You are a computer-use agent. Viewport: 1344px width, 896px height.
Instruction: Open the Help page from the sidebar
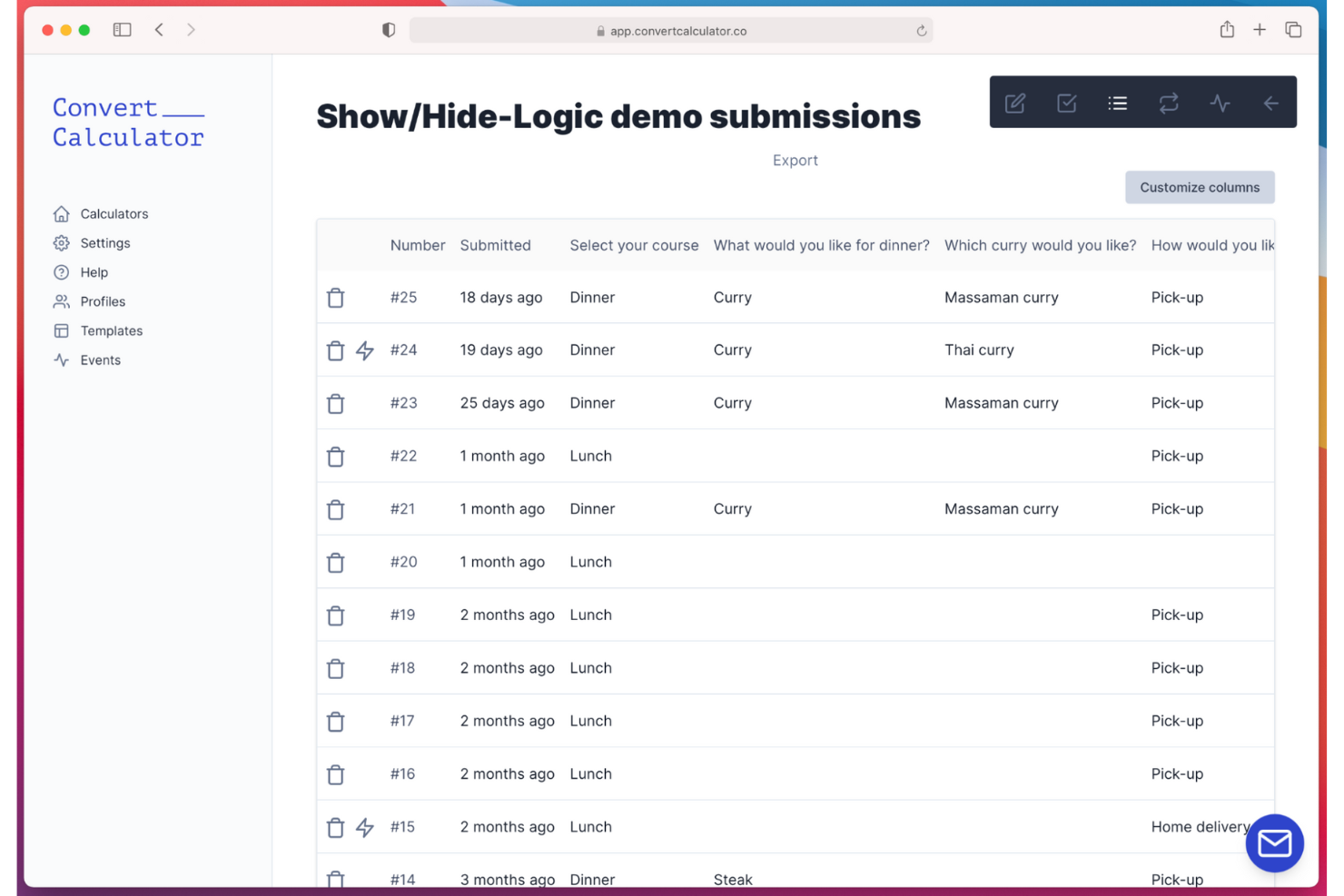pyautogui.click(x=94, y=271)
